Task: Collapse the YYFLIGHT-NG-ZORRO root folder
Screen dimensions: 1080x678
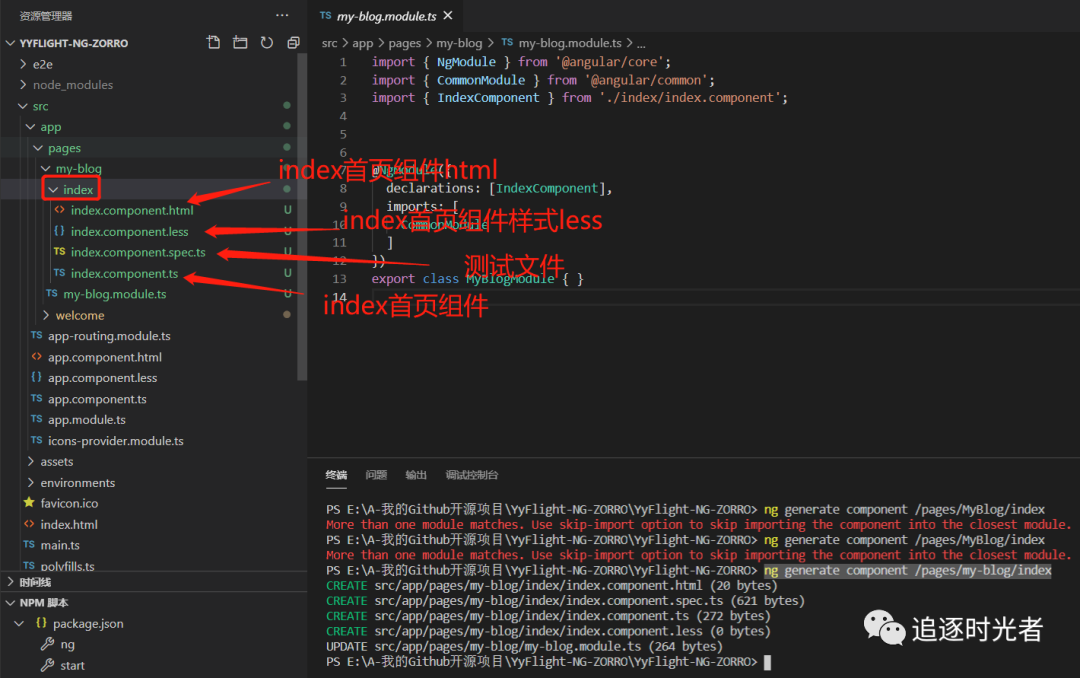Action: click(10, 43)
